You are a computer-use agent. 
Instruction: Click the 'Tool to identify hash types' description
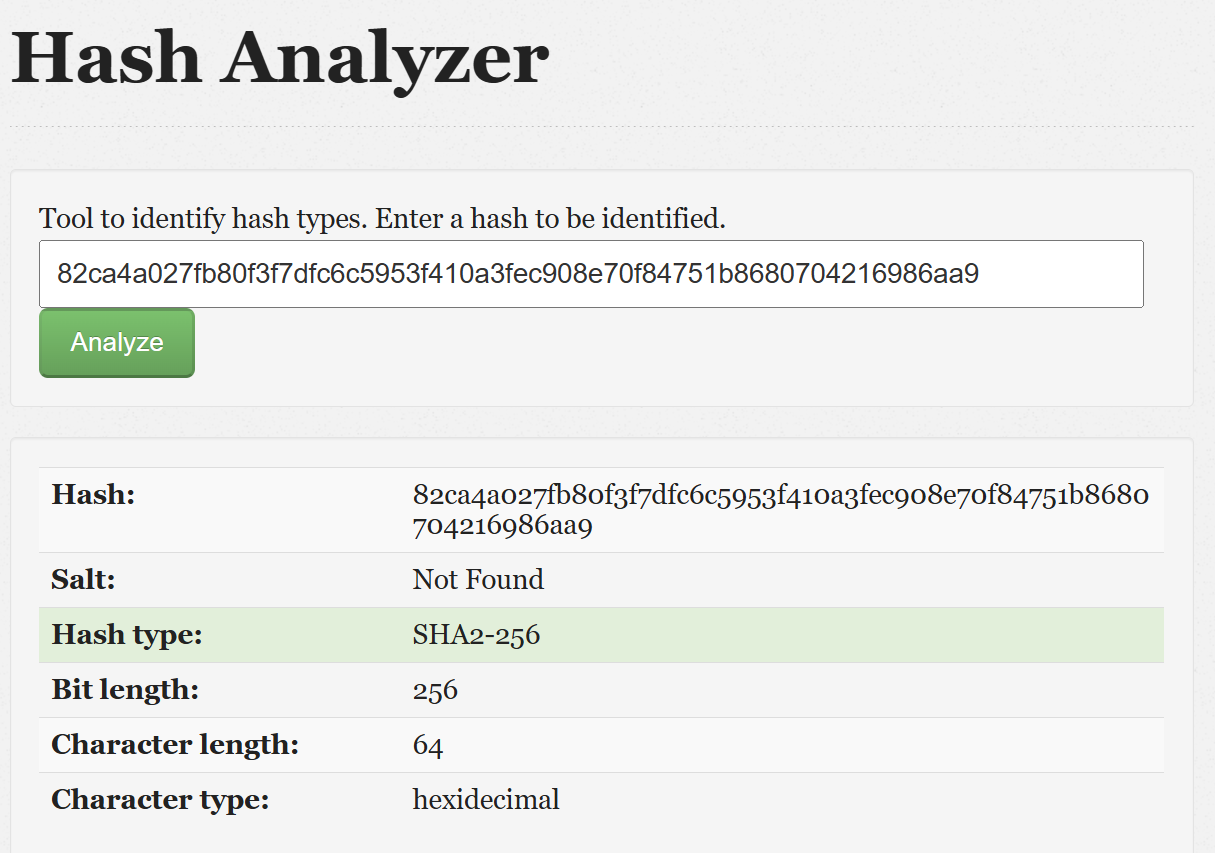203,218
